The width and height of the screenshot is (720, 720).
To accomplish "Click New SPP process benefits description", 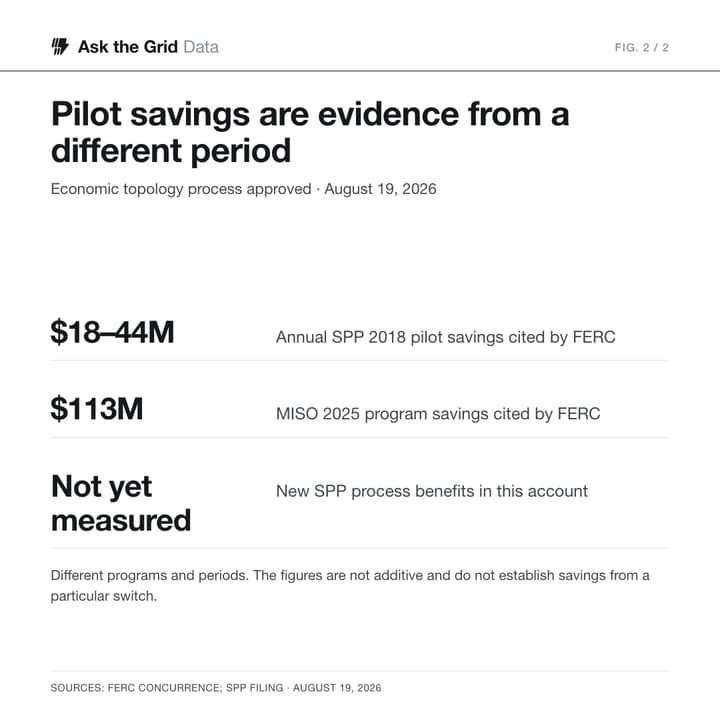I will [432, 491].
